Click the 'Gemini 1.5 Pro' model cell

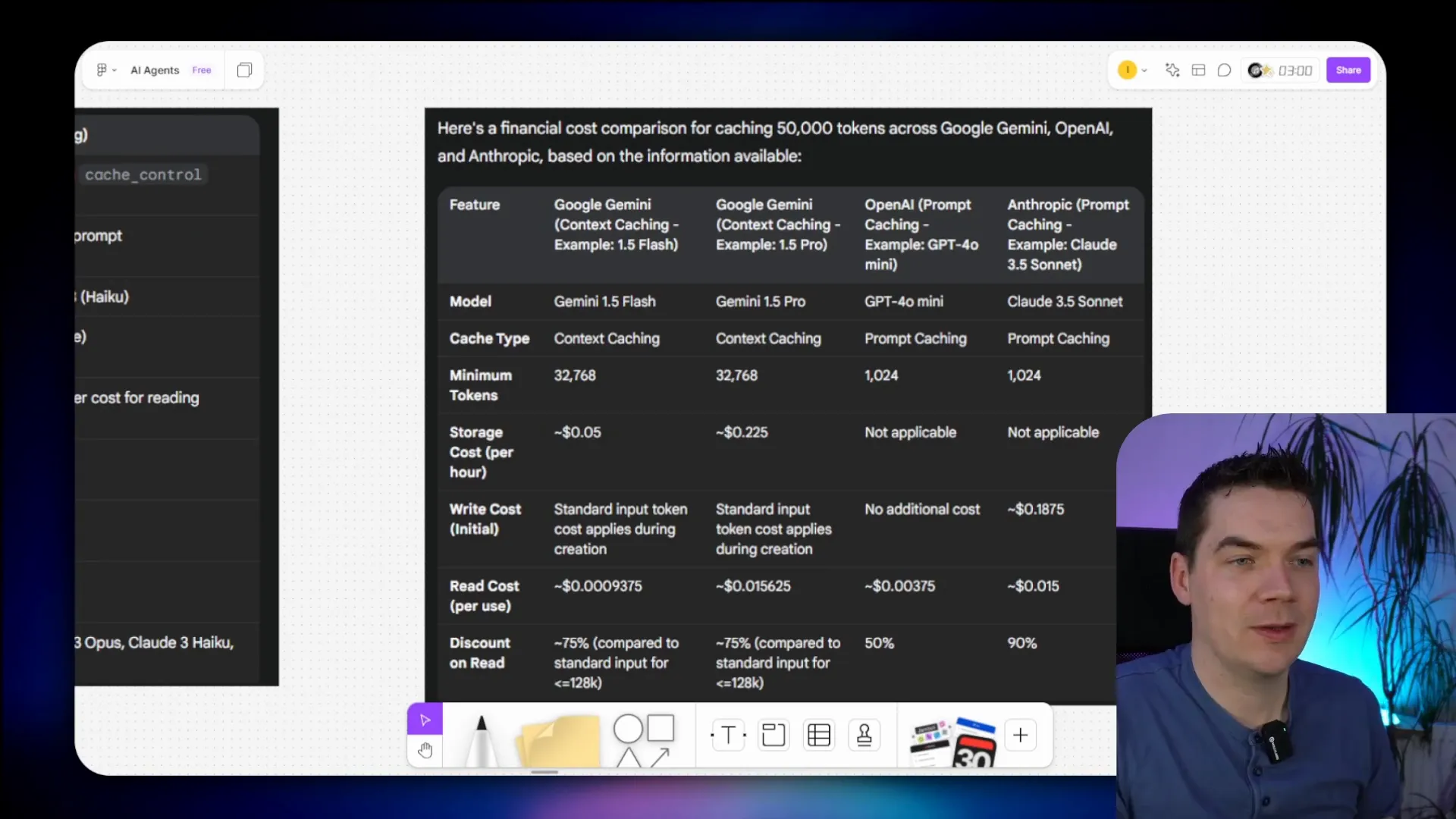[x=761, y=301]
